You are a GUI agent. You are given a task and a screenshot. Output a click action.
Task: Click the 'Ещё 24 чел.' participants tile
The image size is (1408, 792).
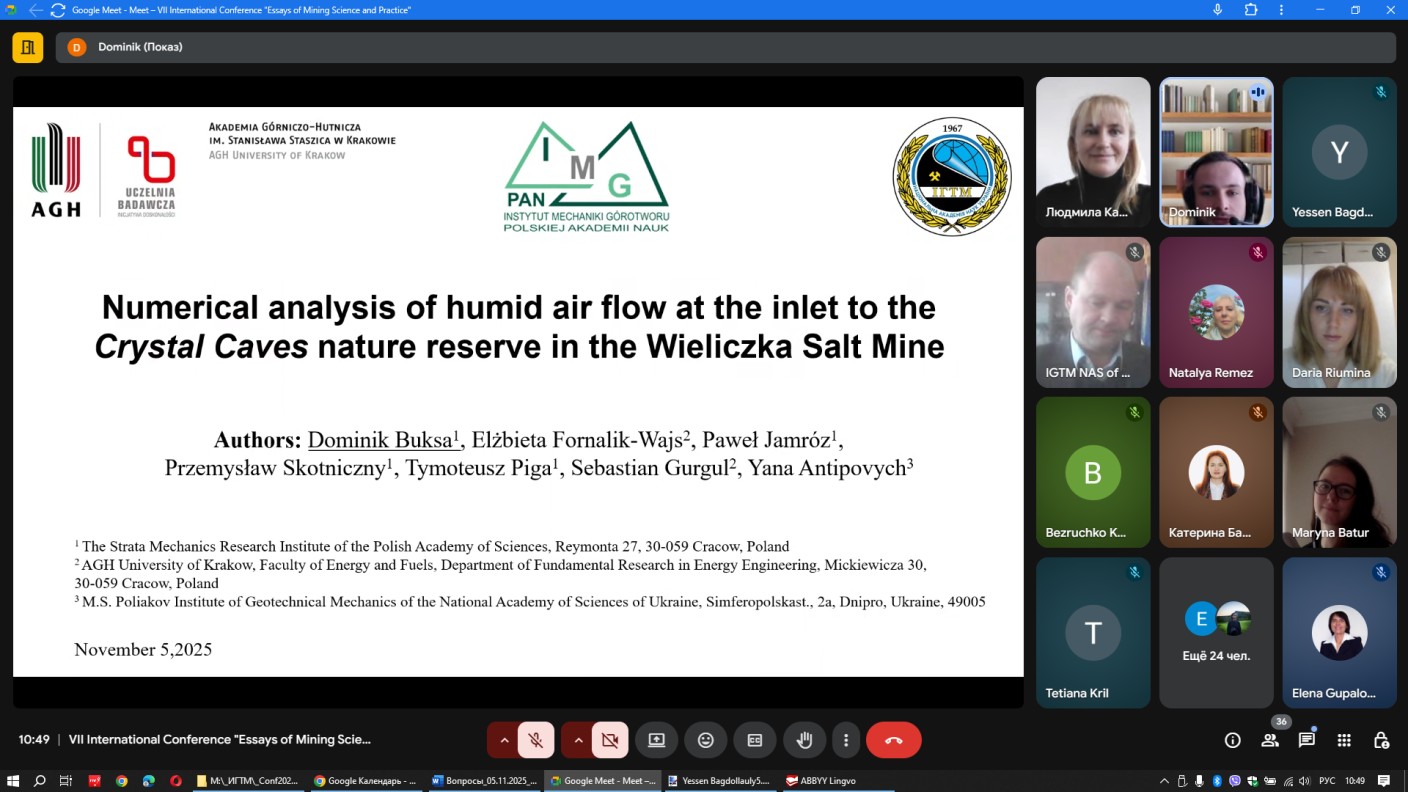1216,632
